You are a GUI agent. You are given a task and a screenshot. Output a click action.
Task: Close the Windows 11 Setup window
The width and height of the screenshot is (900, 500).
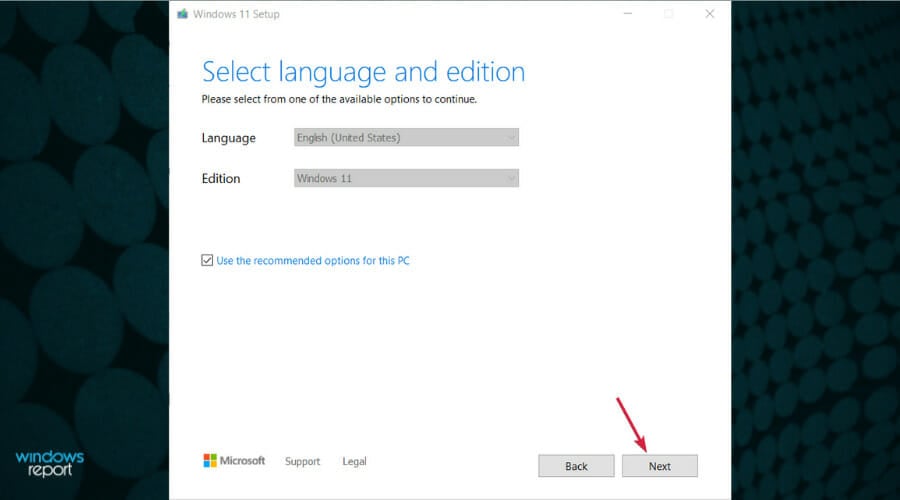point(710,14)
